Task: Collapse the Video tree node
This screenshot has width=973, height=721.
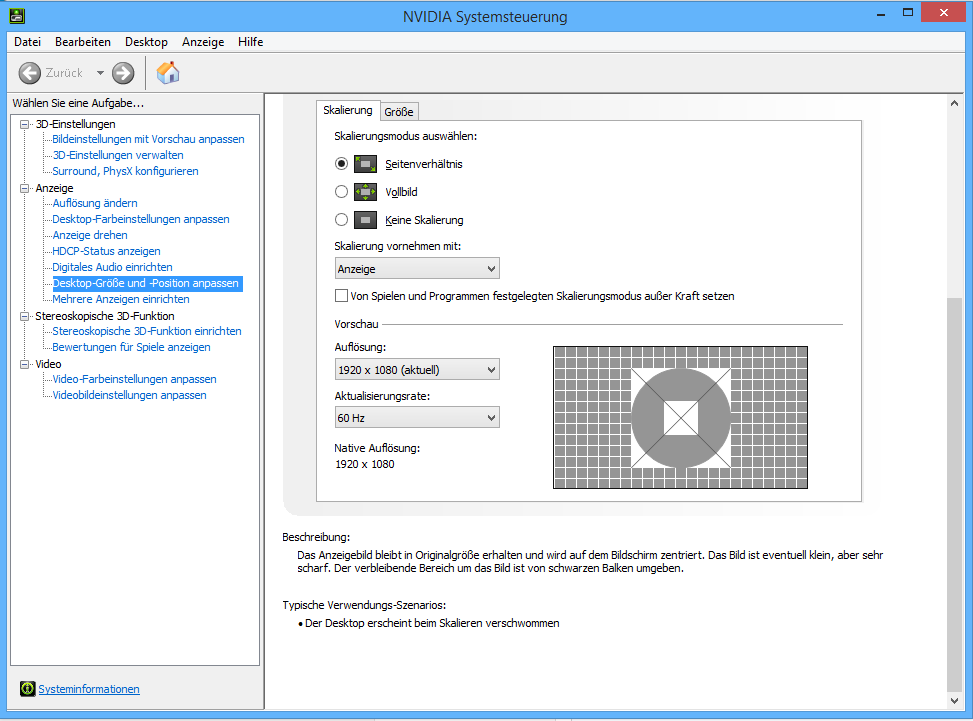Action: tap(24, 364)
